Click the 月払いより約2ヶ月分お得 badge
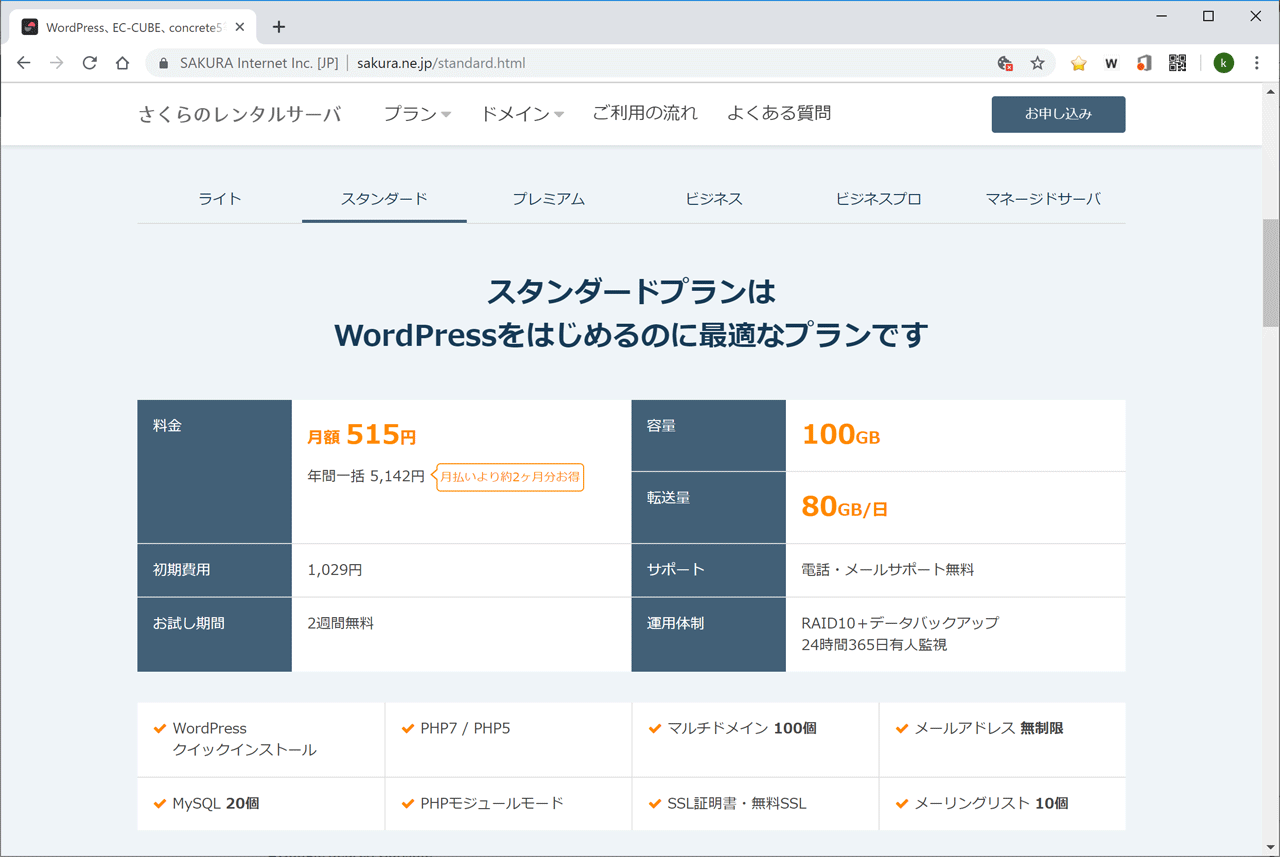Viewport: 1280px width, 857px height. 509,477
